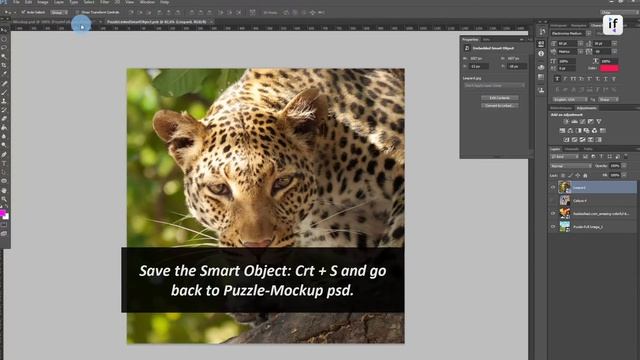Select the Horizontal Type tool
Screen dimensions: 640x360
click(4, 163)
